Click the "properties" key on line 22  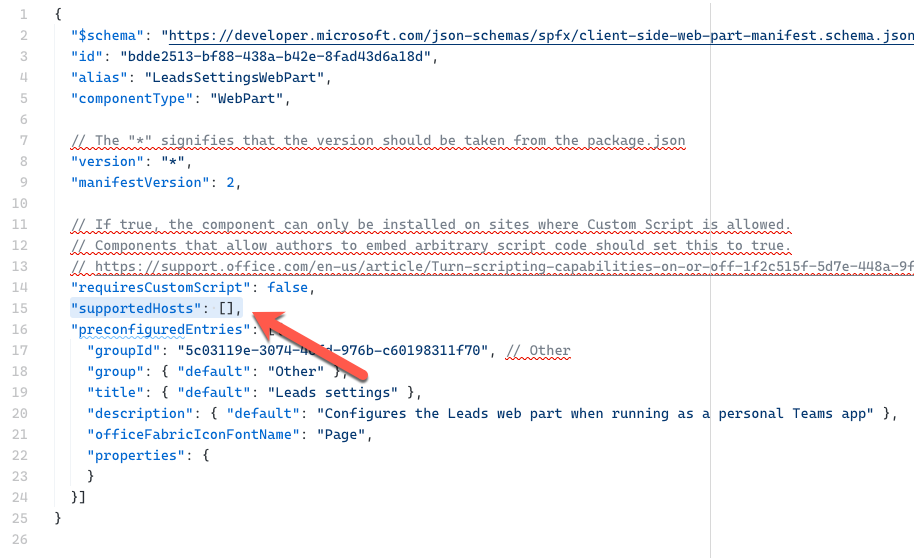tap(135, 455)
